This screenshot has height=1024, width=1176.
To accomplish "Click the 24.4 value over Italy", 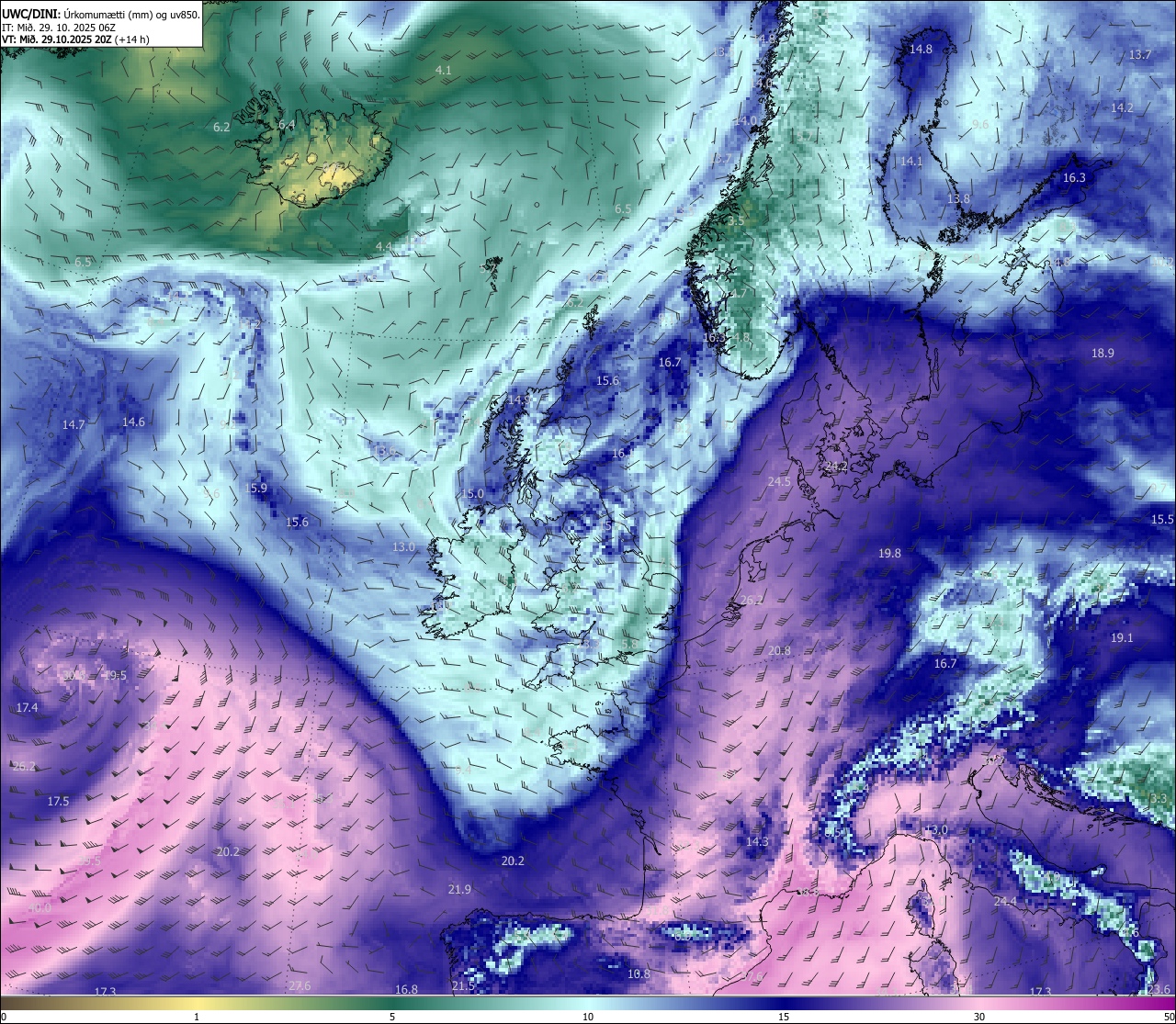I will (1005, 902).
